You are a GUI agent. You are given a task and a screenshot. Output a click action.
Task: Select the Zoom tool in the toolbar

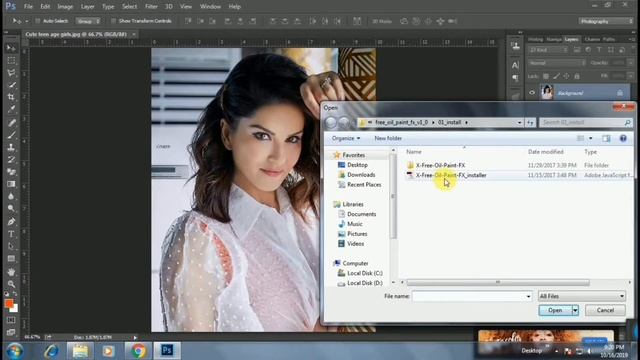[x=11, y=284]
